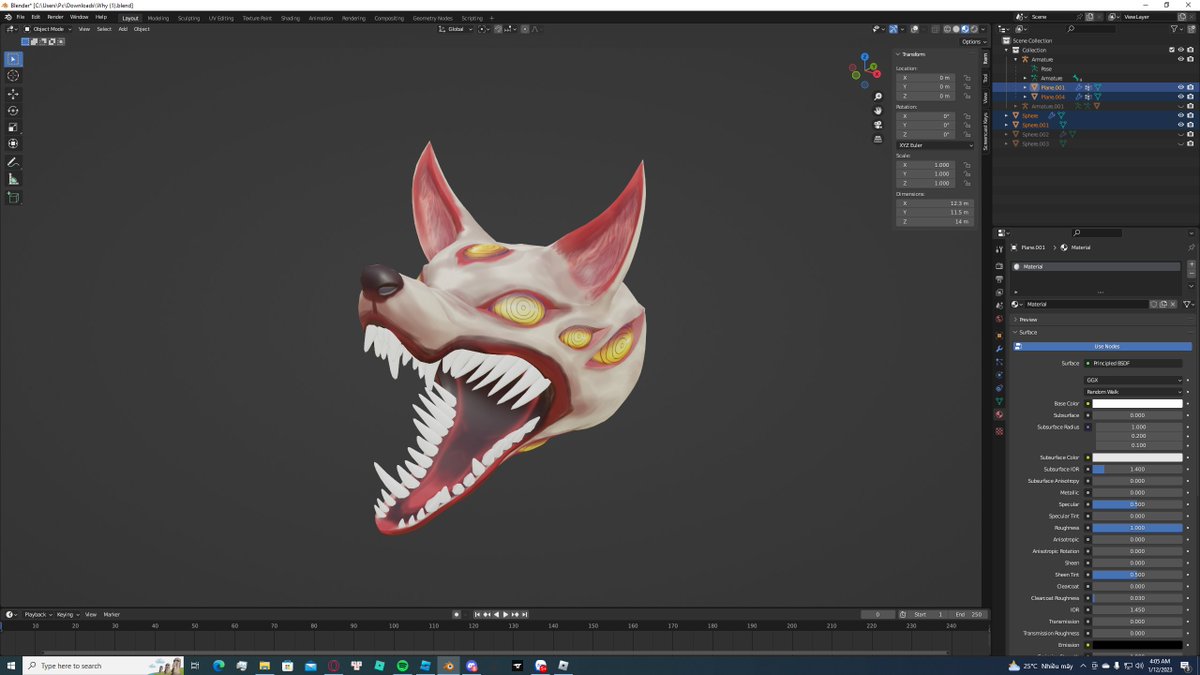Select the Add Cube tool
This screenshot has height=675, width=1200.
[13, 197]
